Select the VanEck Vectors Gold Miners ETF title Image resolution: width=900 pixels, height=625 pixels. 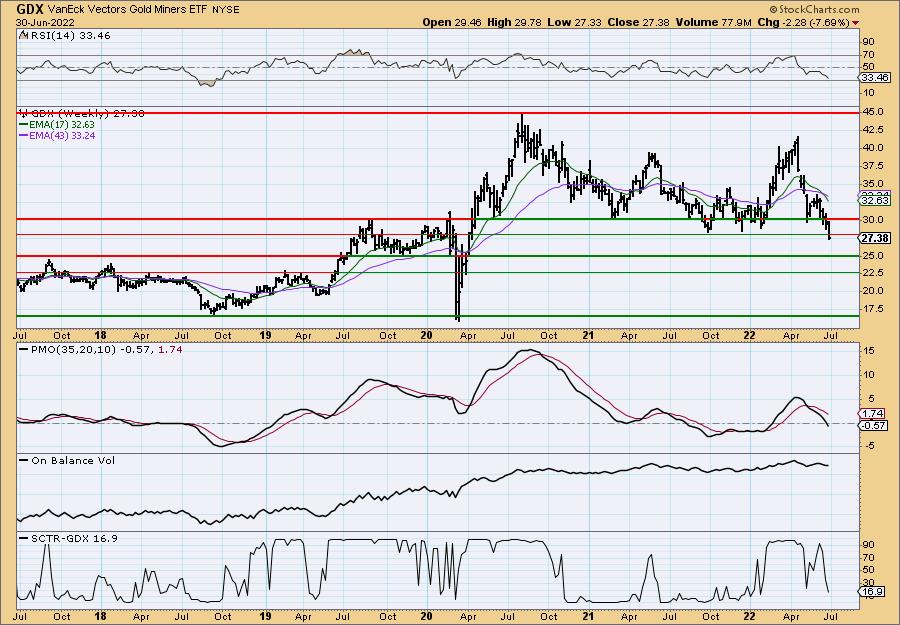128,10
